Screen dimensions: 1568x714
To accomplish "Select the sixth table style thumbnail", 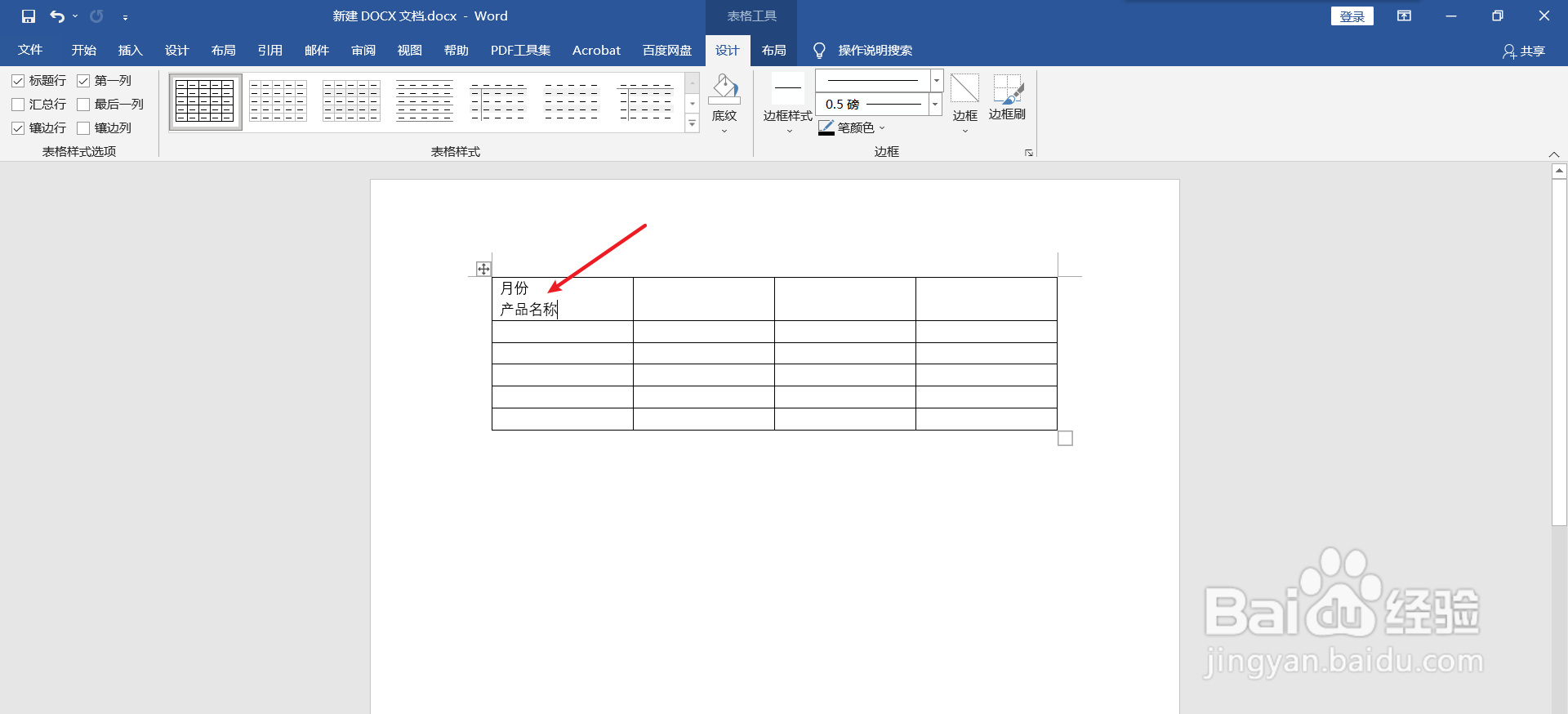I will pyautogui.click(x=572, y=101).
